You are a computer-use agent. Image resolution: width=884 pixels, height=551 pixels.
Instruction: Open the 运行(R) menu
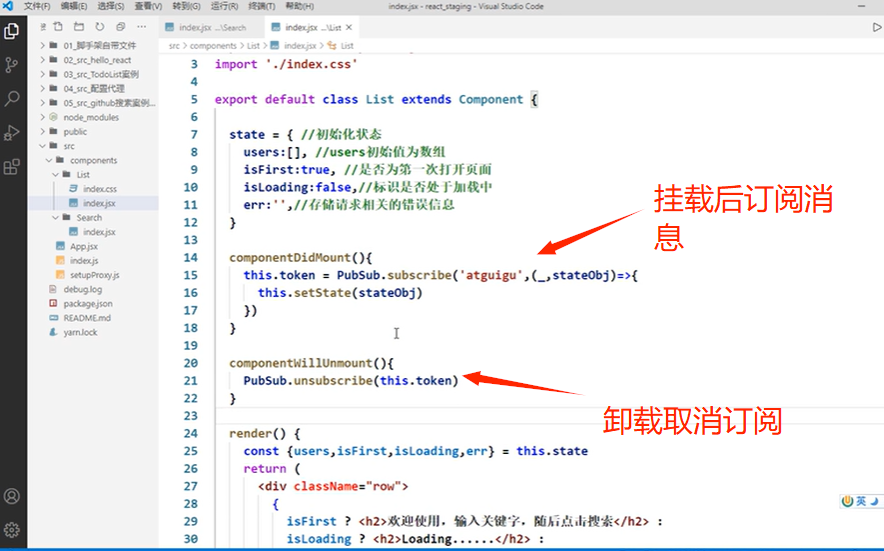224,6
